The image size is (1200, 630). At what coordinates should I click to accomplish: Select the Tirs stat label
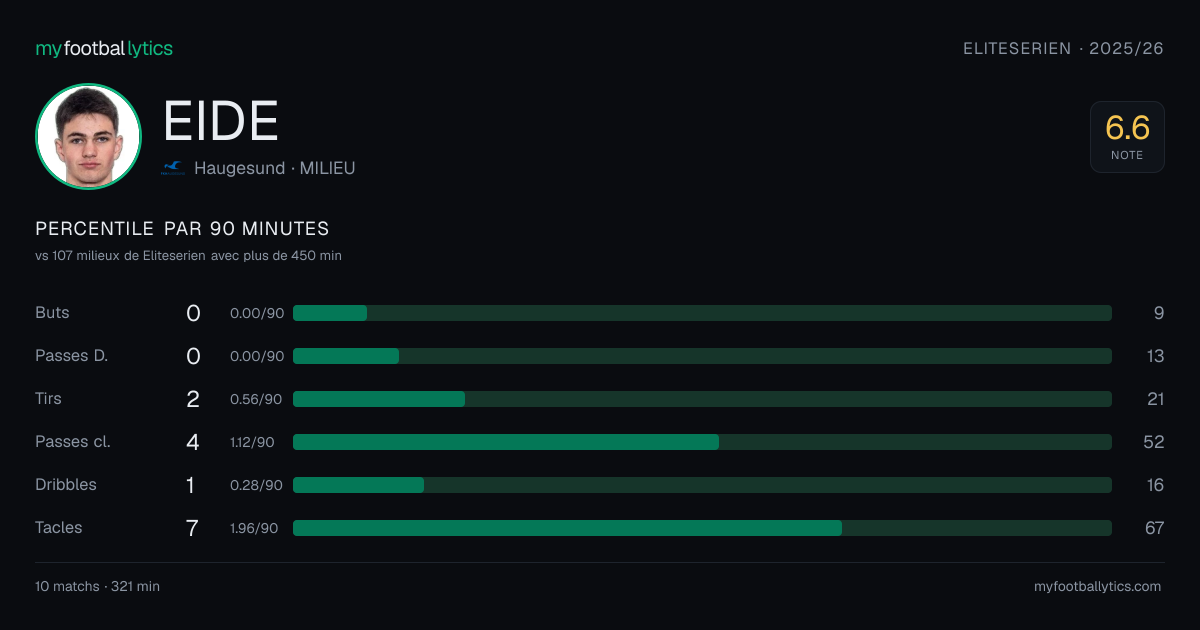tap(48, 398)
